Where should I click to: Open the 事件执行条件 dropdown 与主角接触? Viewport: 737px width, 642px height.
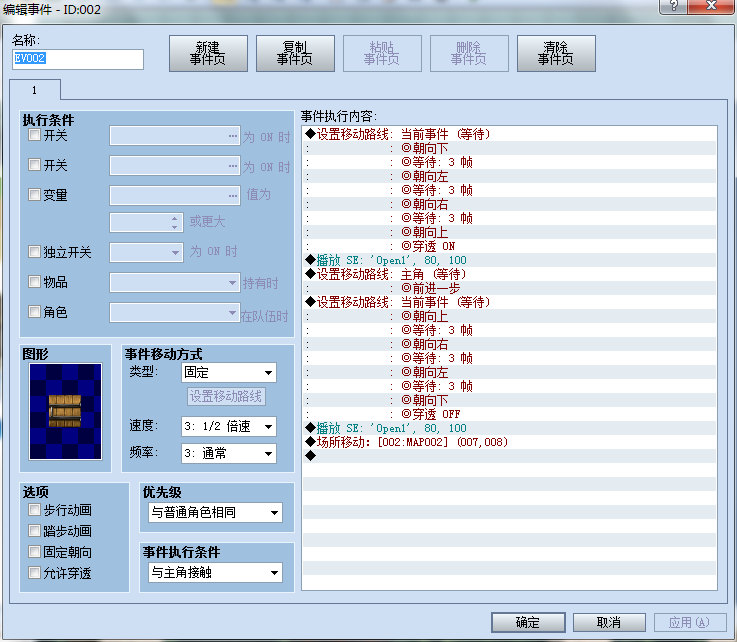coord(216,572)
